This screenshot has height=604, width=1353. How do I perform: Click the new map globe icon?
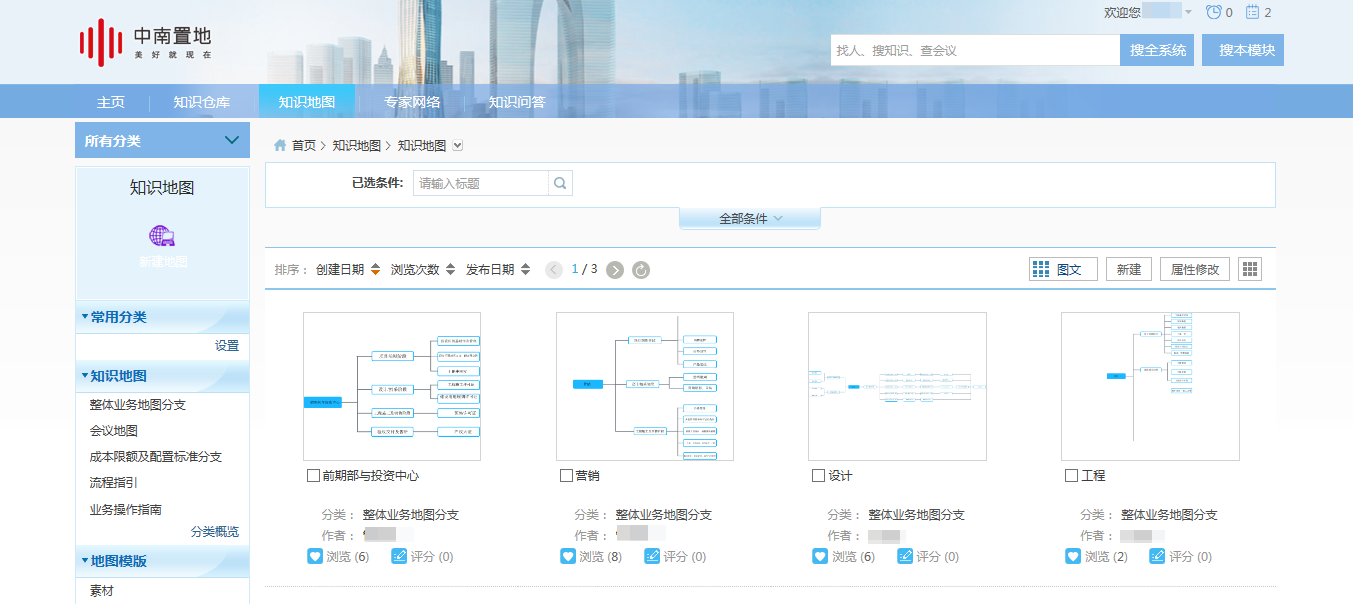(x=162, y=237)
